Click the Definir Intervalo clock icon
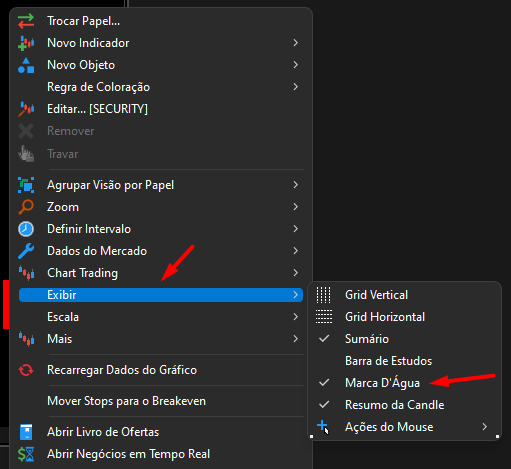Viewport: 511px width, 469px height. click(x=26, y=229)
